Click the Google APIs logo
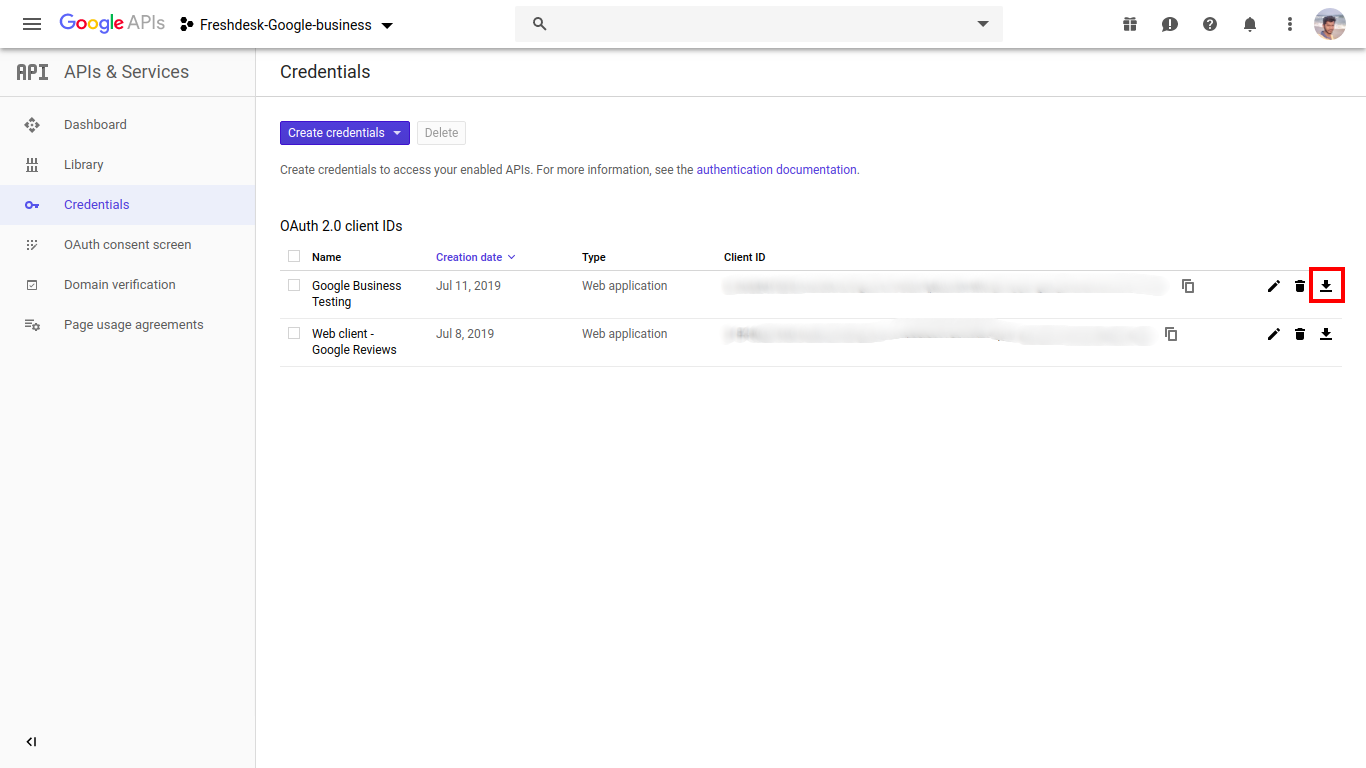The height and width of the screenshot is (768, 1366). [112, 24]
